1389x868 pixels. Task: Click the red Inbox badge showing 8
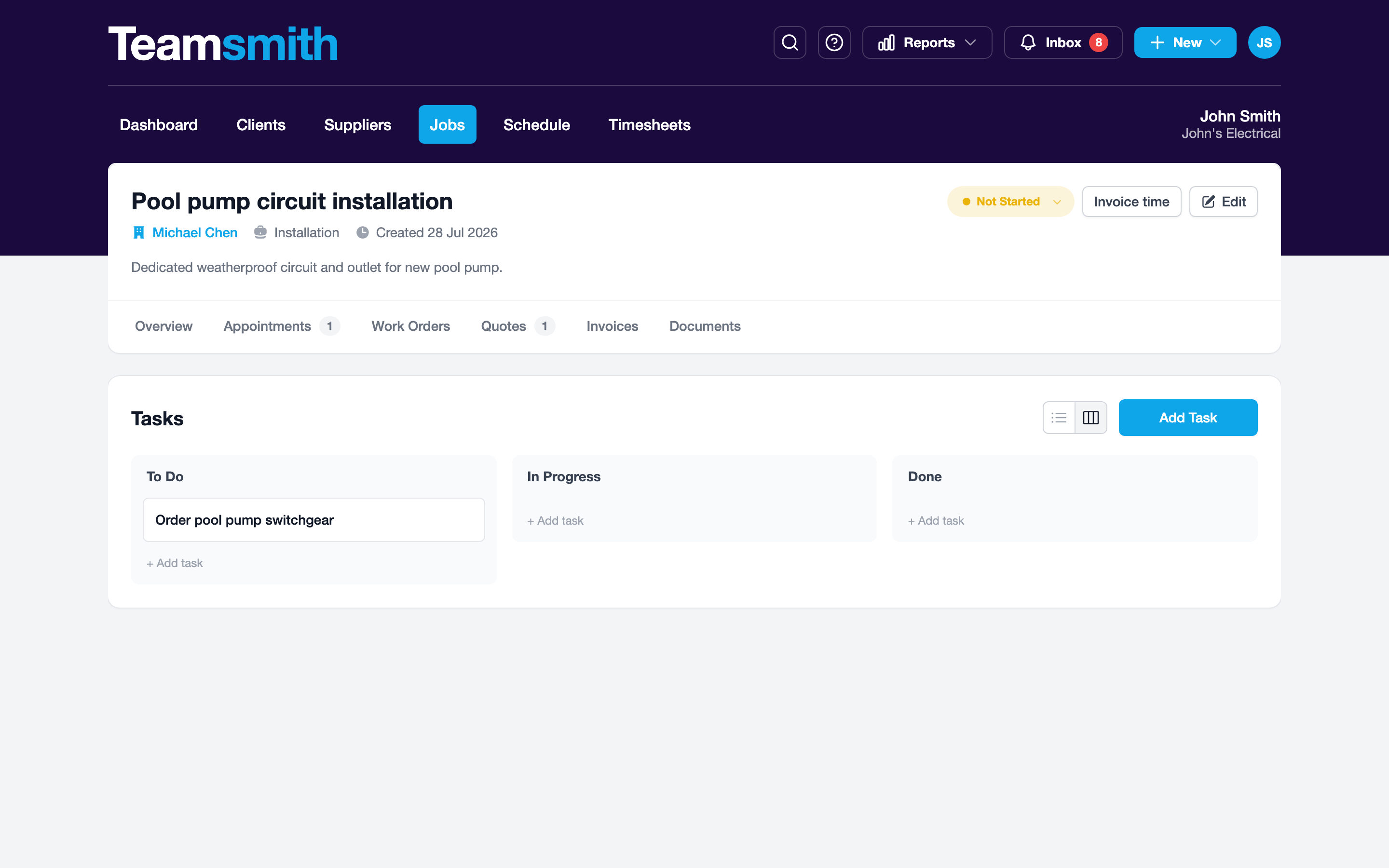pyautogui.click(x=1099, y=42)
